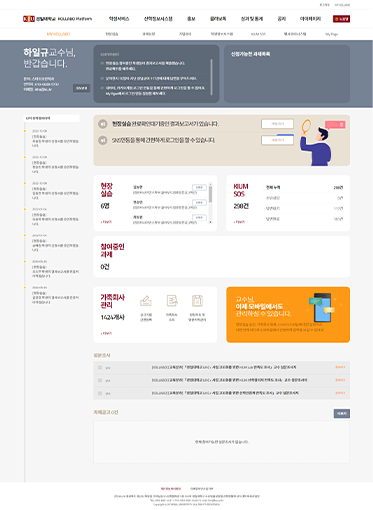The width and height of the screenshot is (373, 510).
Task: Click the KIU university logo in header
Action: click(29, 19)
